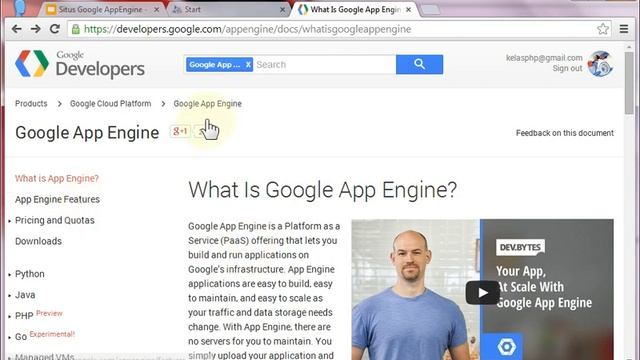Click the Google App Engine page title
The height and width of the screenshot is (360, 640).
(87, 133)
